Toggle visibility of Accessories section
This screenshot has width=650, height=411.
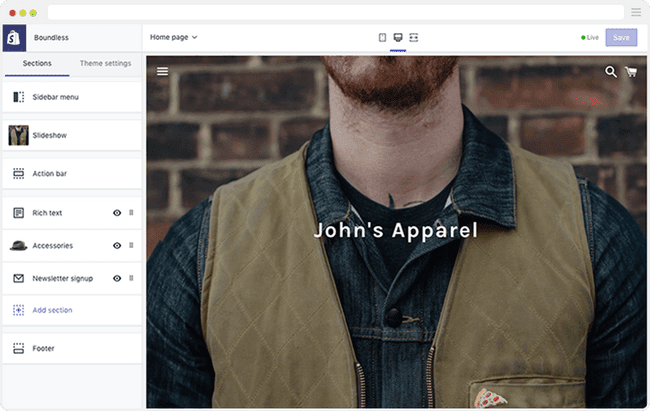click(x=117, y=246)
